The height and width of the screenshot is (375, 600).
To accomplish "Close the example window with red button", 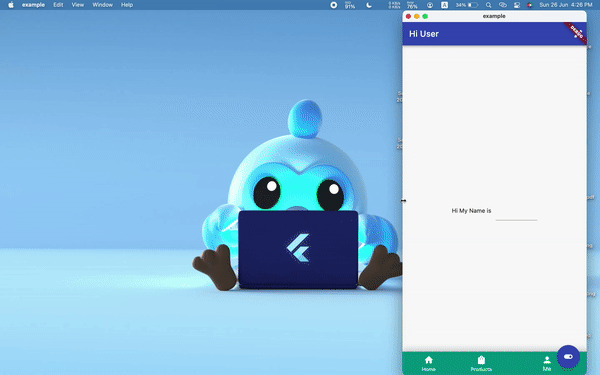I will tap(408, 16).
